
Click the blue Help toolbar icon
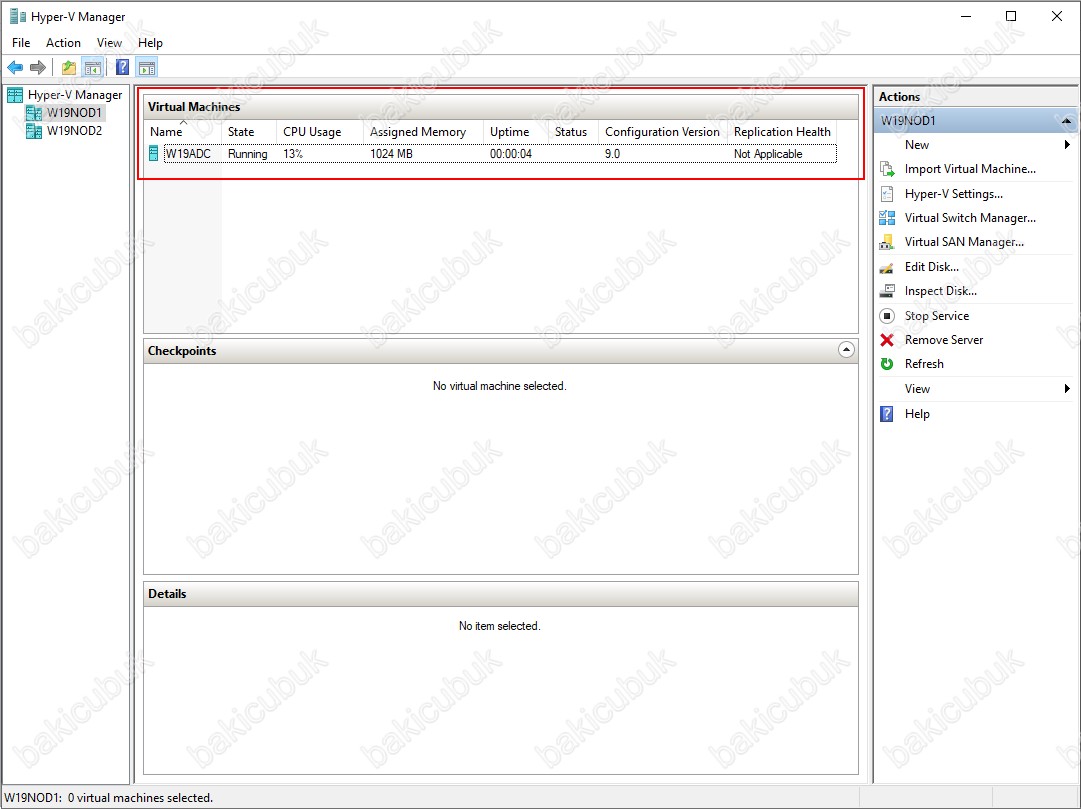pos(123,67)
